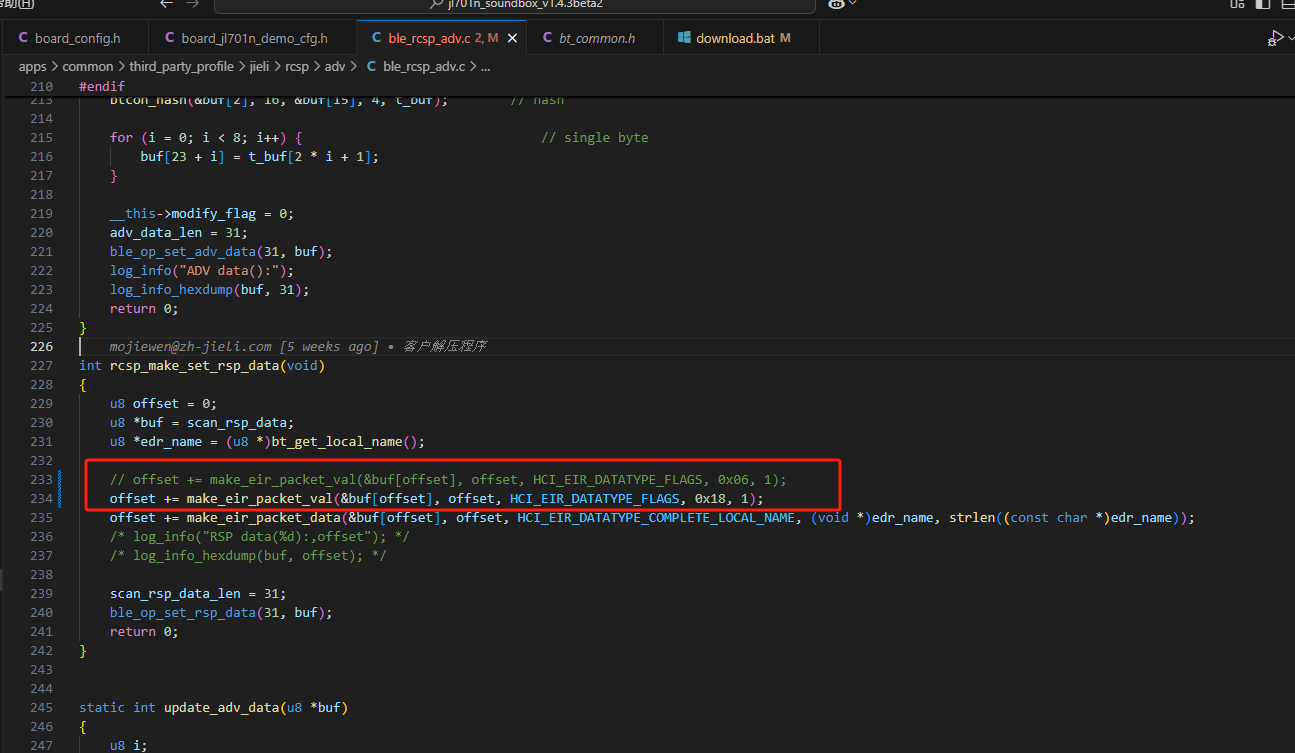Click the "// single byte" comment on line 215
Image resolution: width=1295 pixels, height=753 pixels.
(595, 137)
